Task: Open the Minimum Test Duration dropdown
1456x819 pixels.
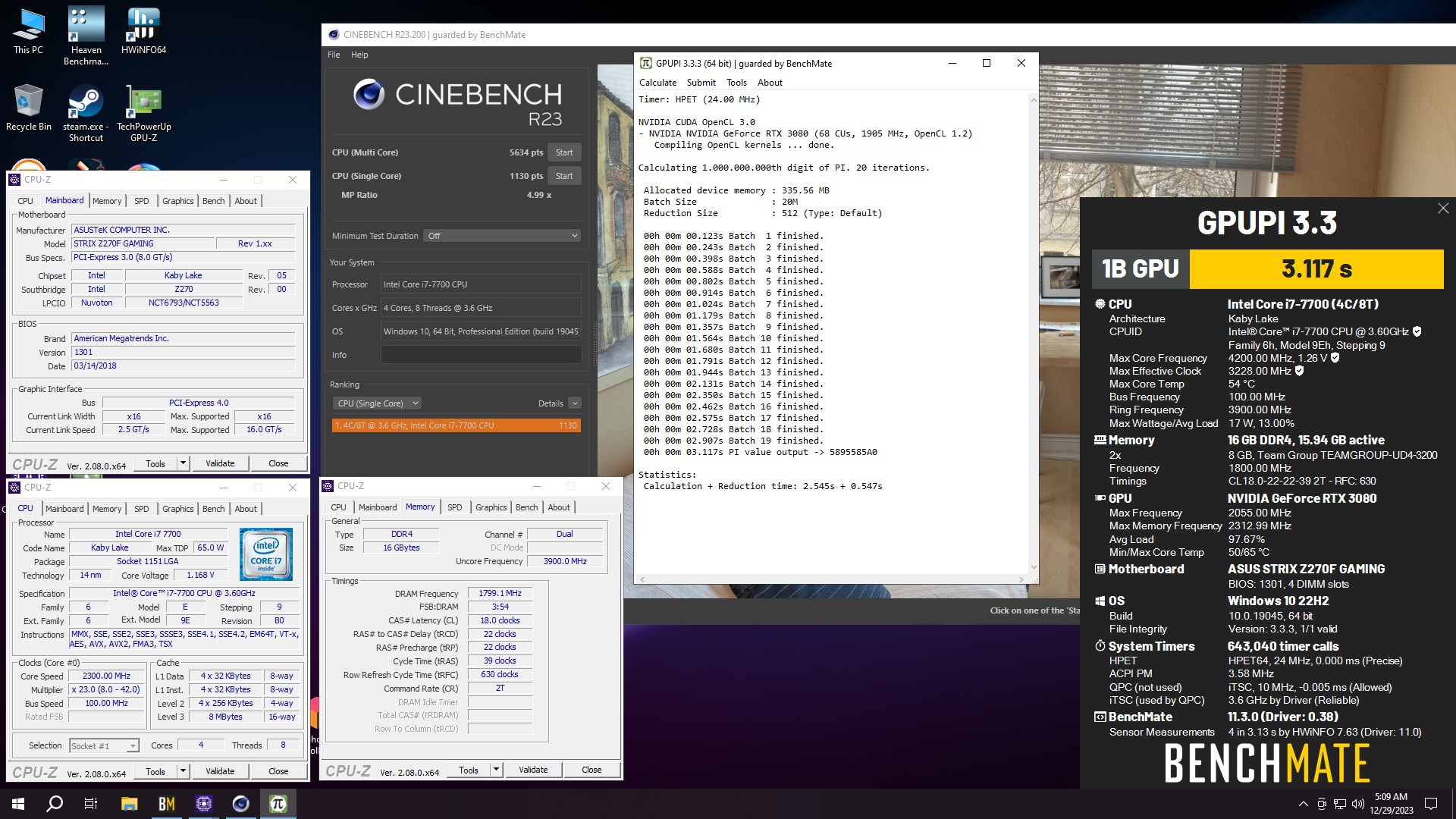Action: coord(502,236)
